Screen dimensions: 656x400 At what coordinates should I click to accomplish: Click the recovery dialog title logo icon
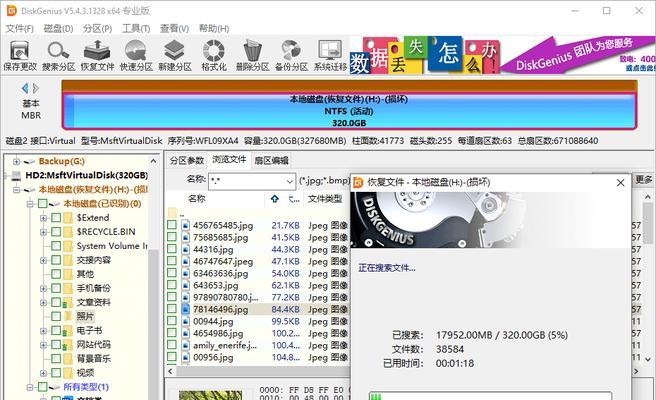(x=359, y=182)
